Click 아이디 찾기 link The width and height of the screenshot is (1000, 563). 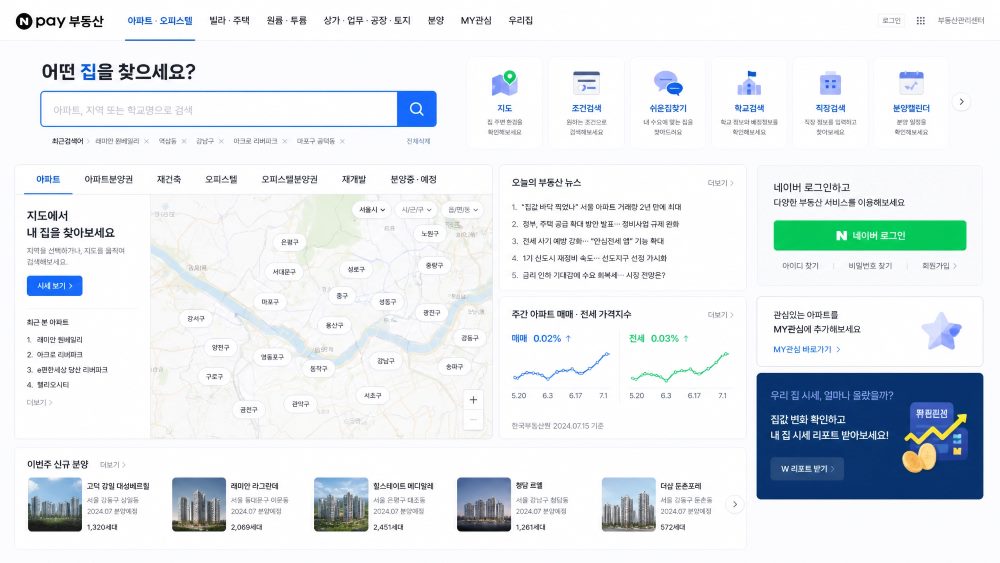[800, 266]
